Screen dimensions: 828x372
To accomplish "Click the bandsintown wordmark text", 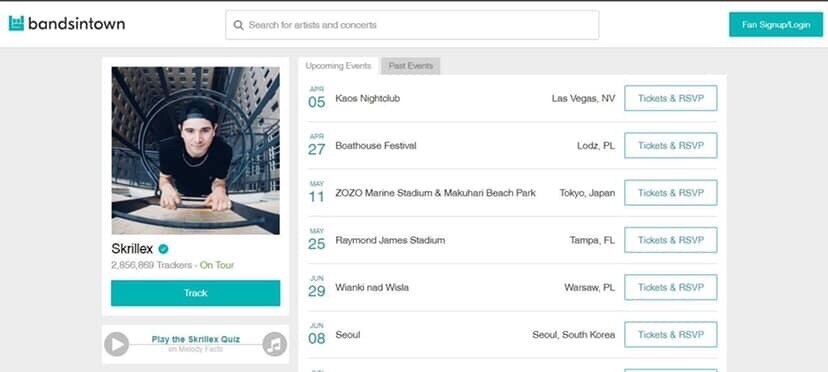I will (x=77, y=24).
